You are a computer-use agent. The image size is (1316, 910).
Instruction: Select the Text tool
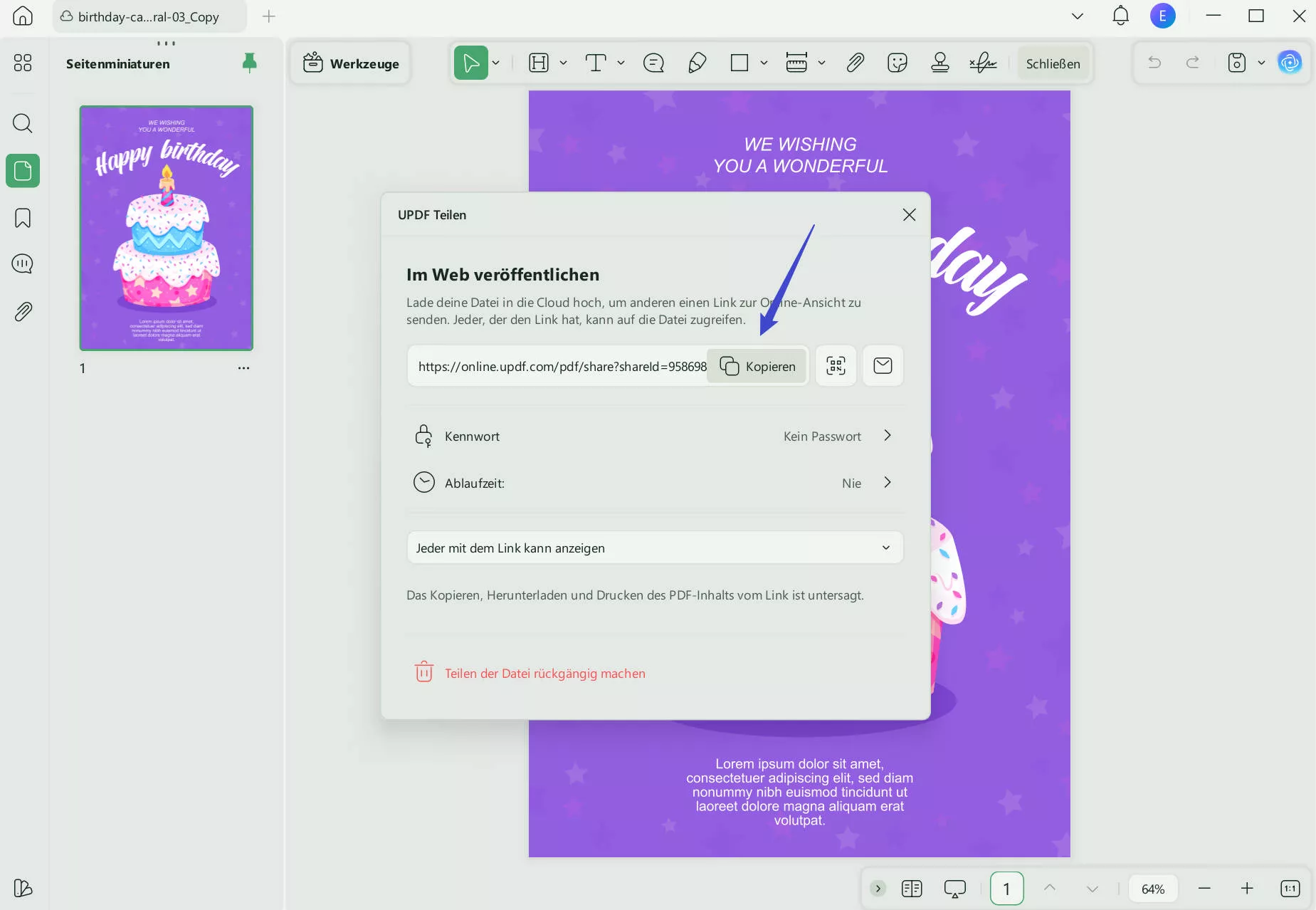coord(597,63)
